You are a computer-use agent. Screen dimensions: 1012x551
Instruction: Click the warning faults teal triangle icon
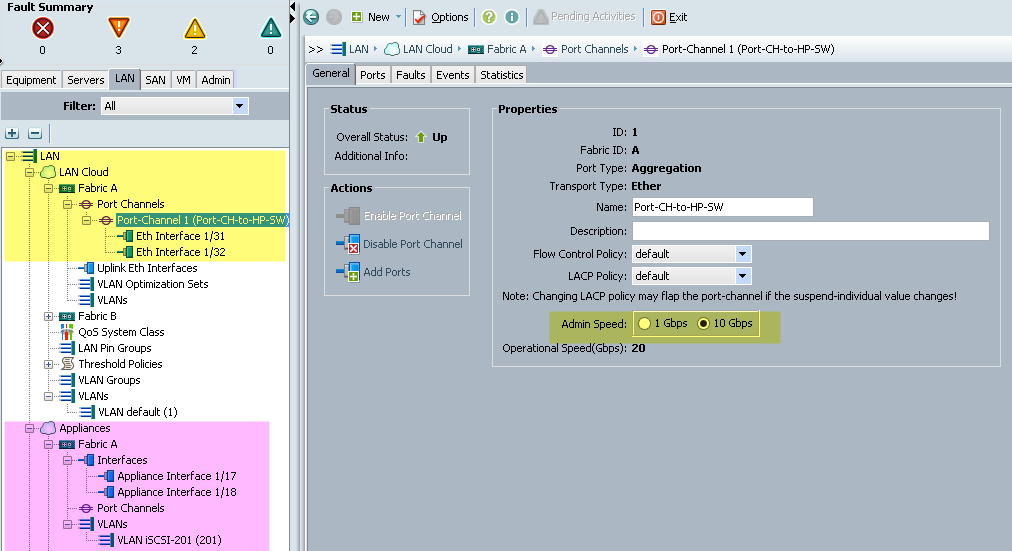270,28
